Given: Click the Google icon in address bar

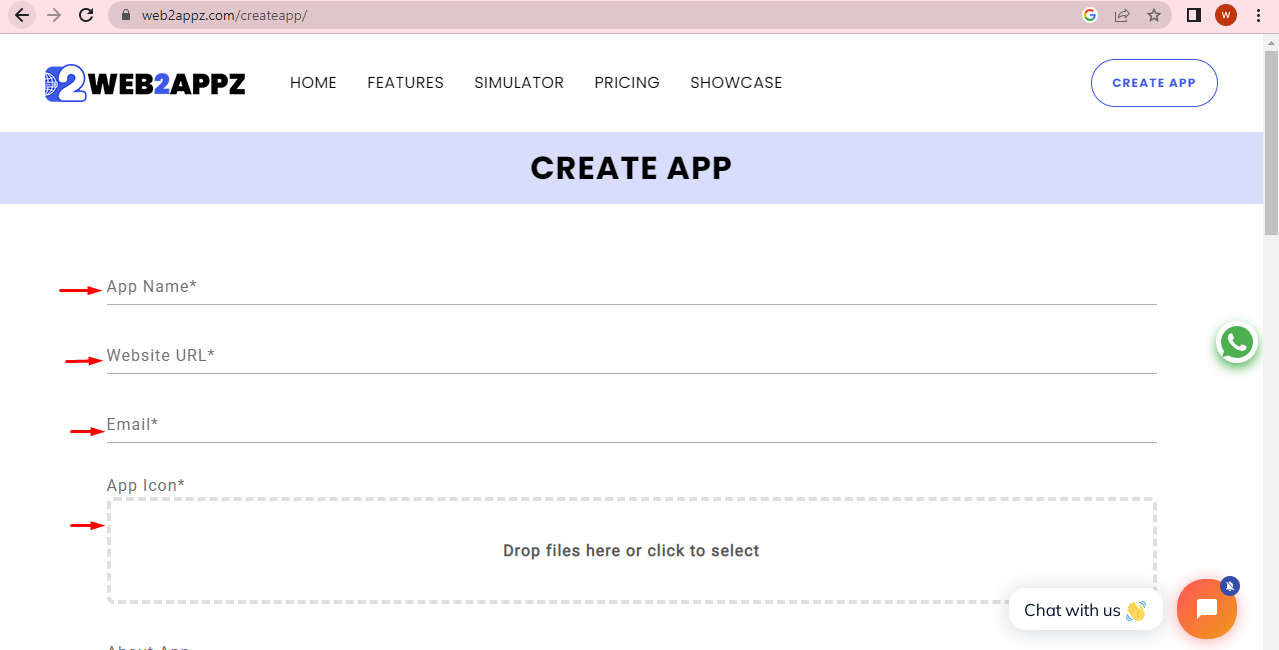Looking at the screenshot, I should [1089, 15].
